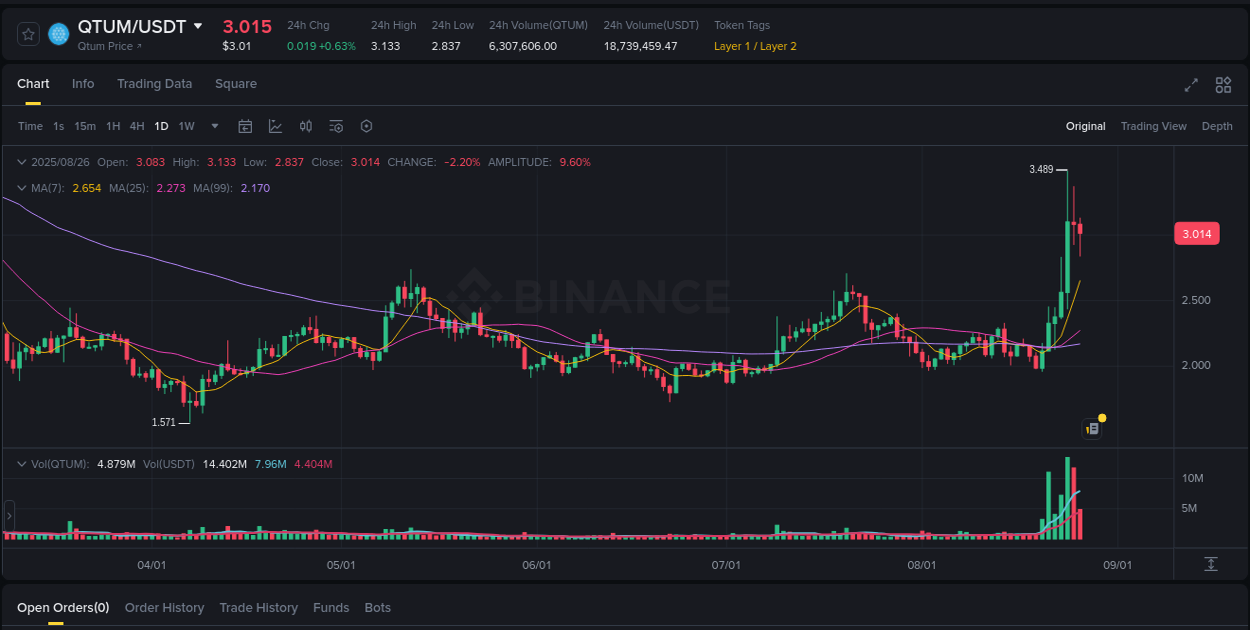Click the yellow notification dot near the chart
Screen dimensions: 1250x630
click(1102, 416)
